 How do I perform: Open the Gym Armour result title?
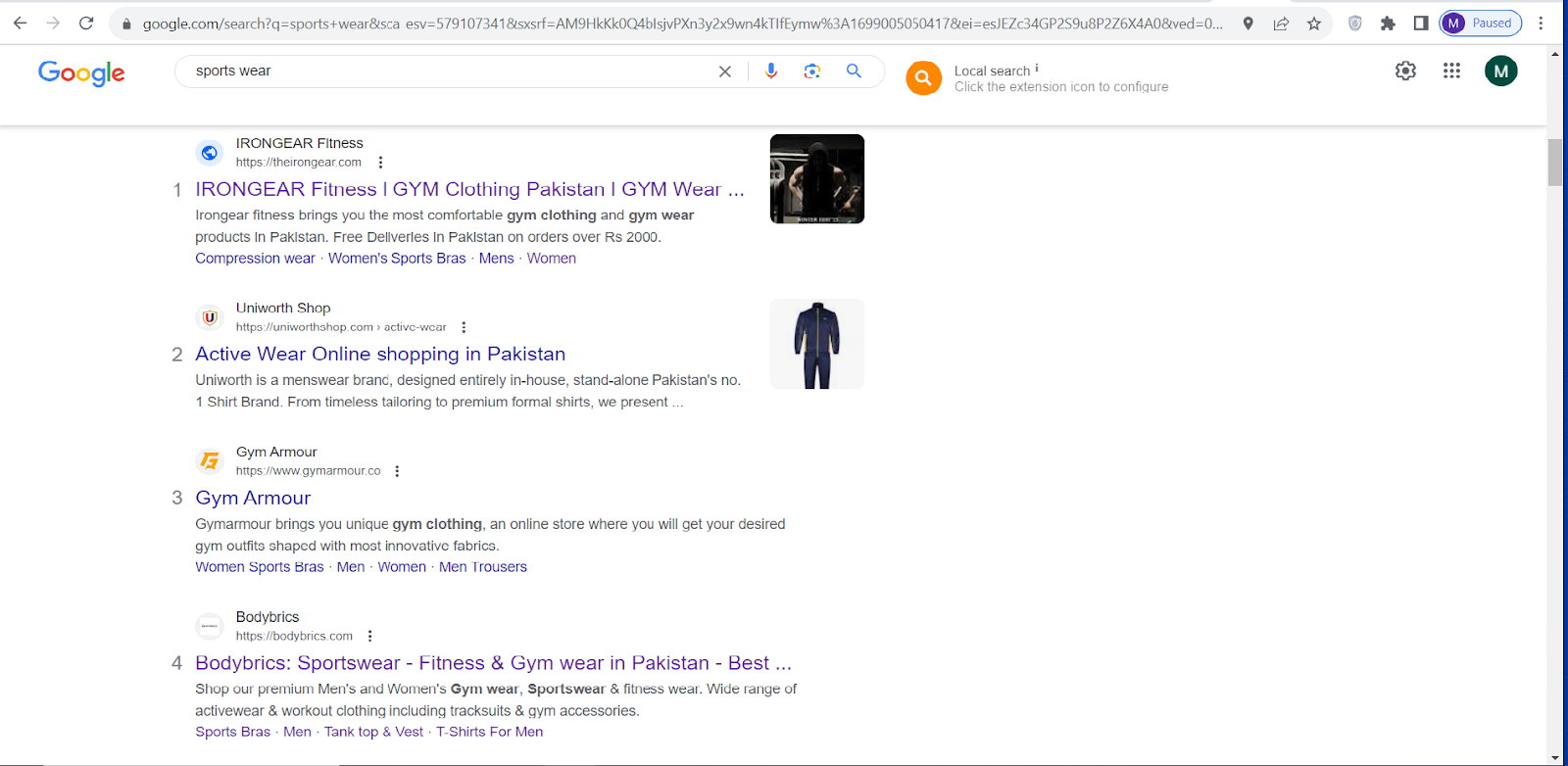click(253, 498)
